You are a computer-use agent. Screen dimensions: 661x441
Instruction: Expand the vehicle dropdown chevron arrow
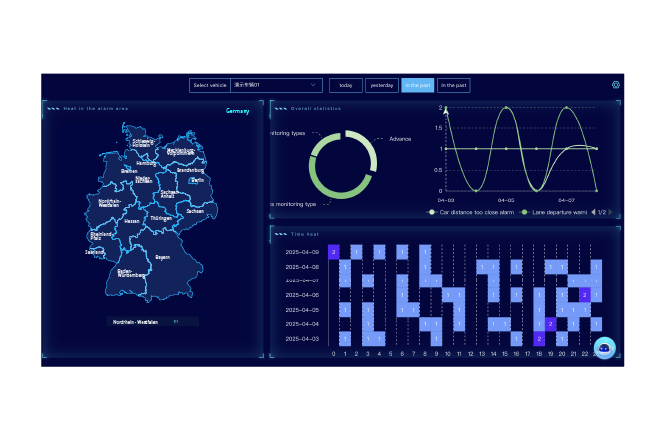pos(314,85)
